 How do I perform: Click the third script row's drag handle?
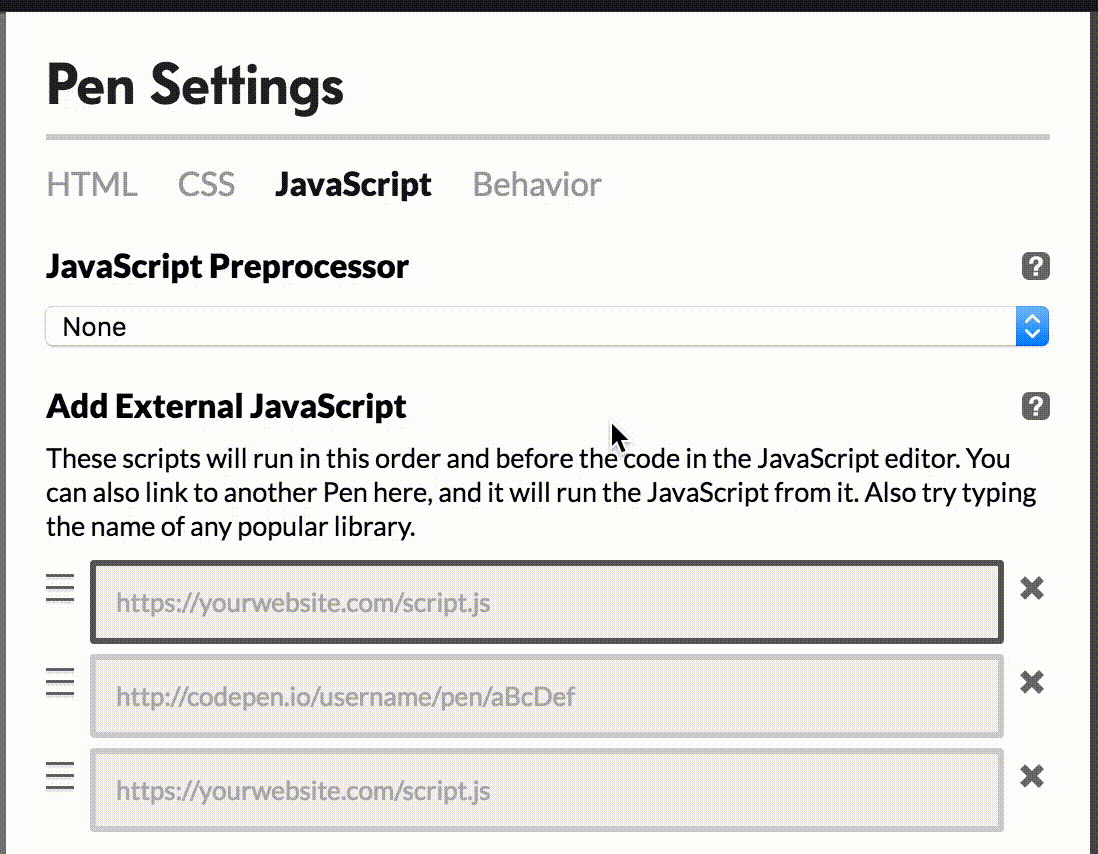pos(60,776)
